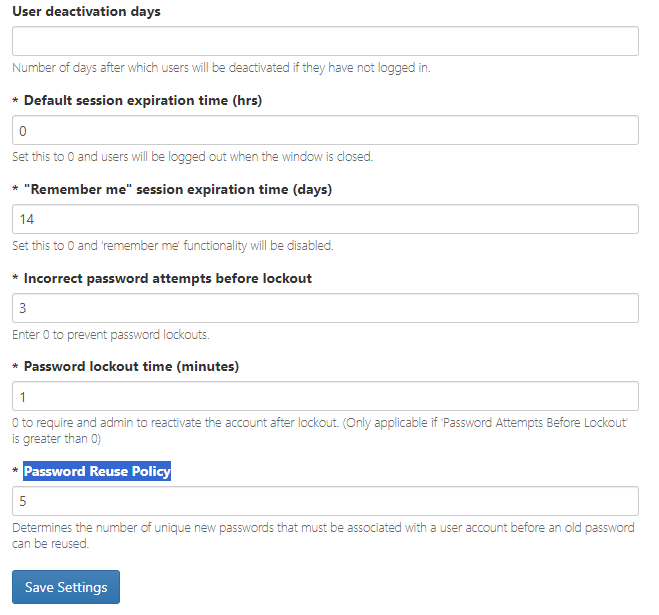Click the highlighted Password Reuse Policy label
The height and width of the screenshot is (615, 659).
pyautogui.click(x=97, y=471)
